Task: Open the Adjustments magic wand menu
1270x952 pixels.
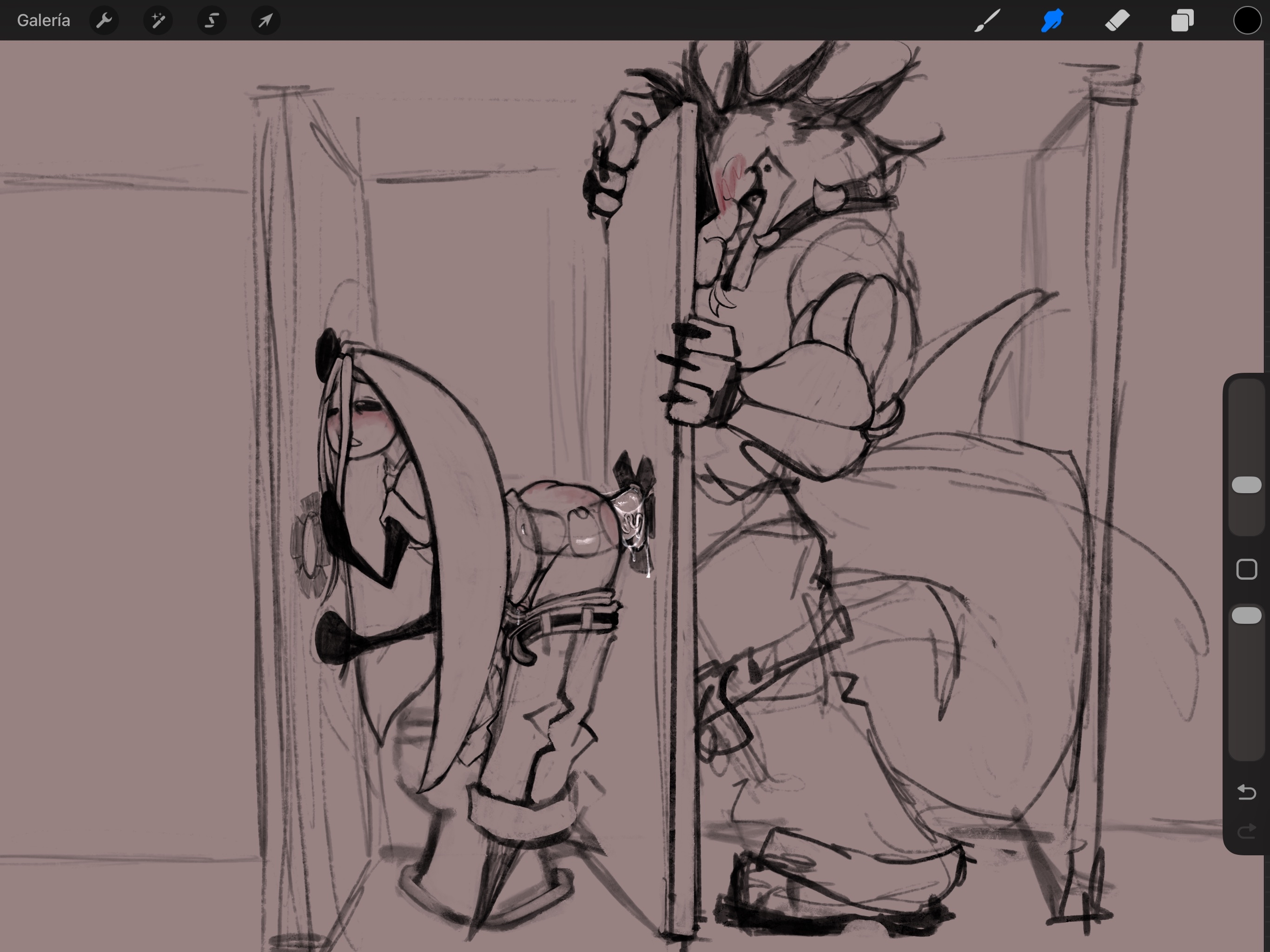Action: 158,21
